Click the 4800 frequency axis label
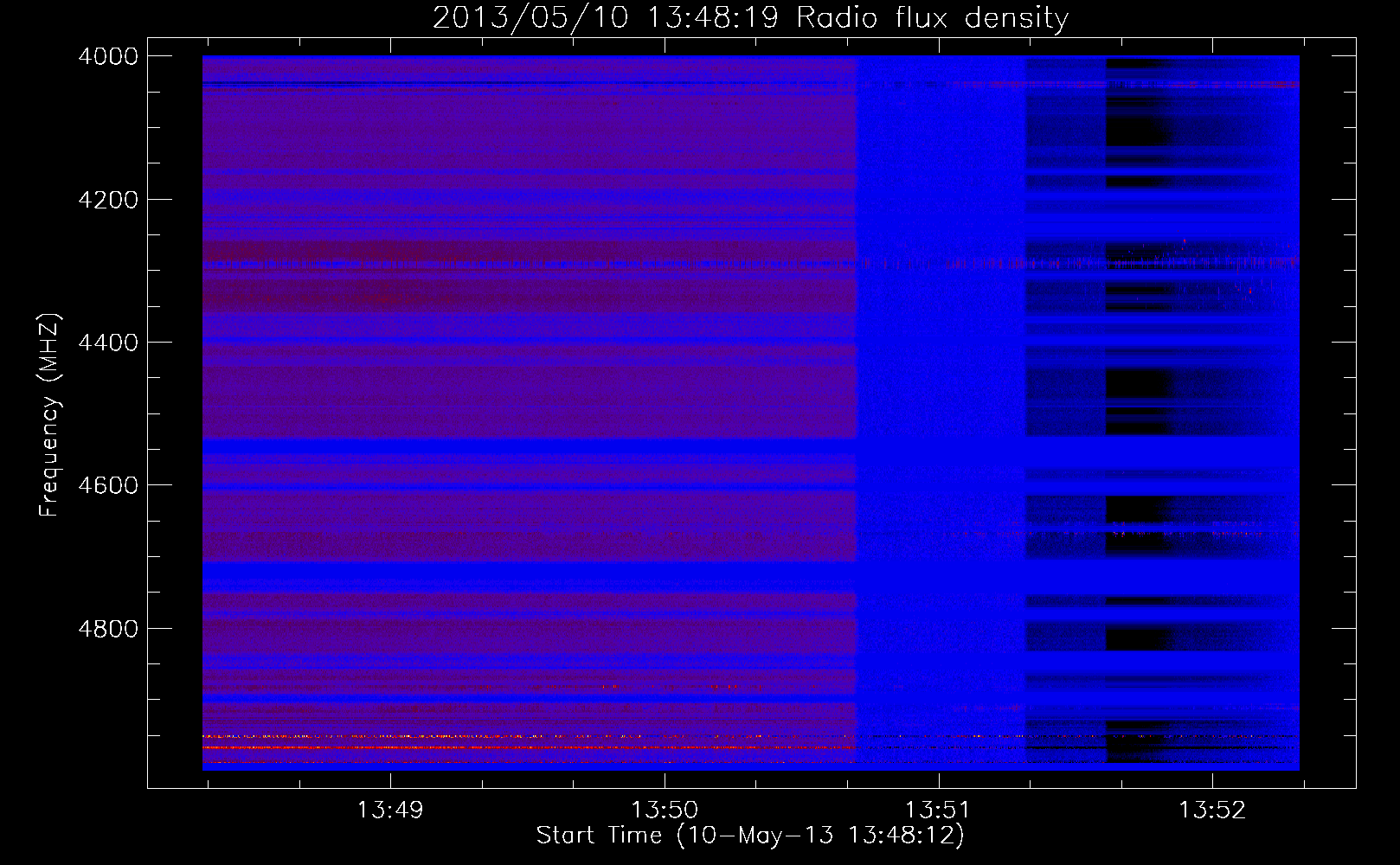Screen dimensions: 1400x865 coord(107,628)
